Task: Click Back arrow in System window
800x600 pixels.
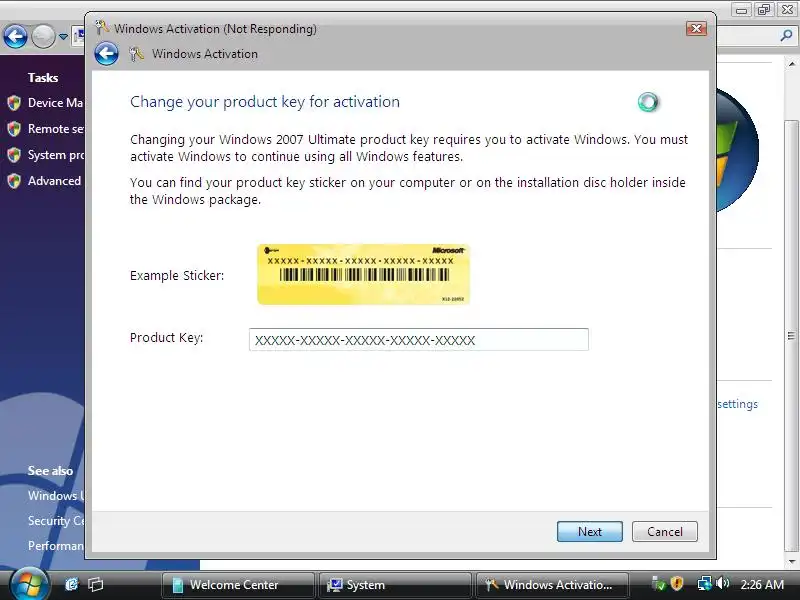Action: click(x=15, y=37)
